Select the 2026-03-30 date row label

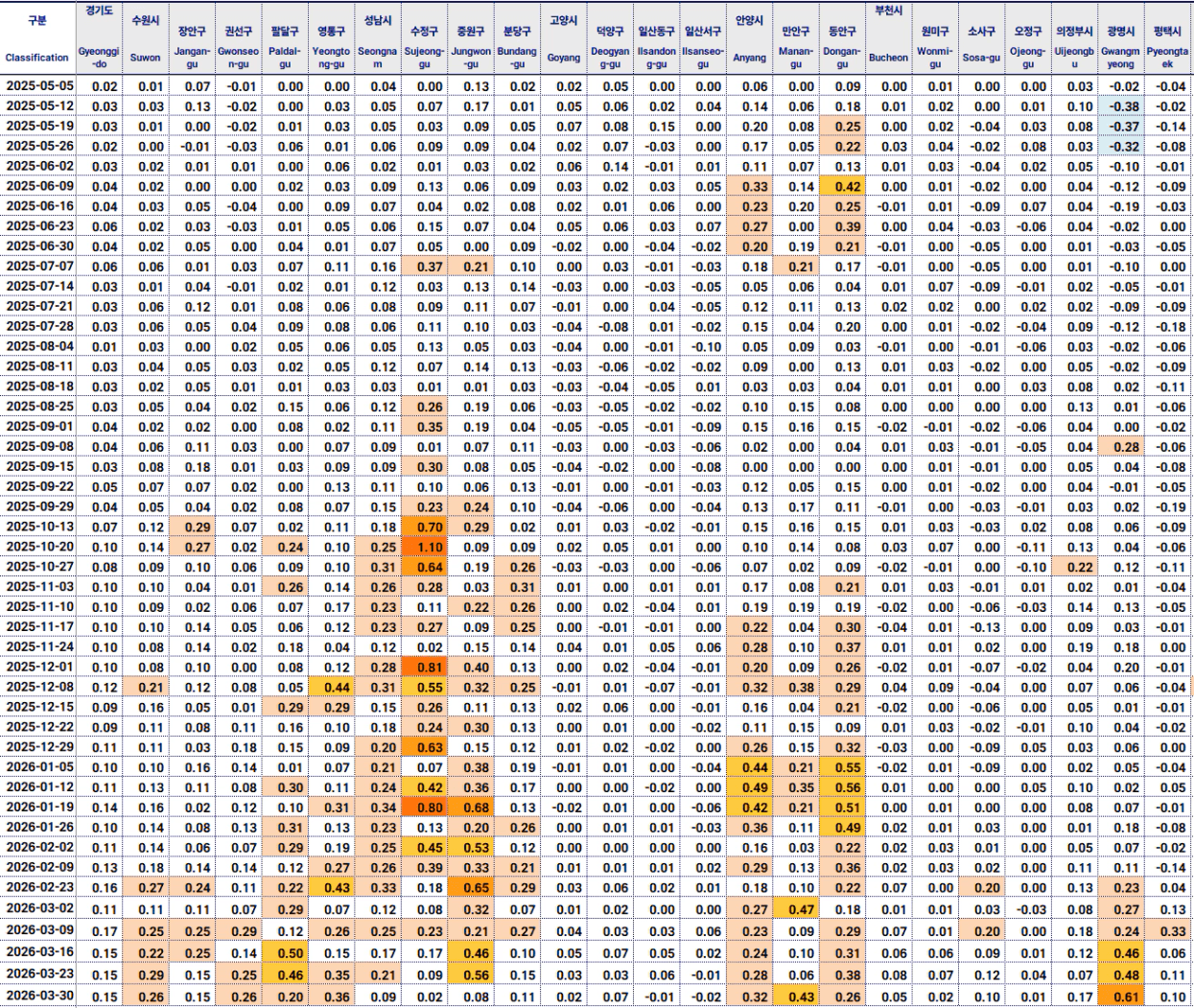[x=39, y=996]
